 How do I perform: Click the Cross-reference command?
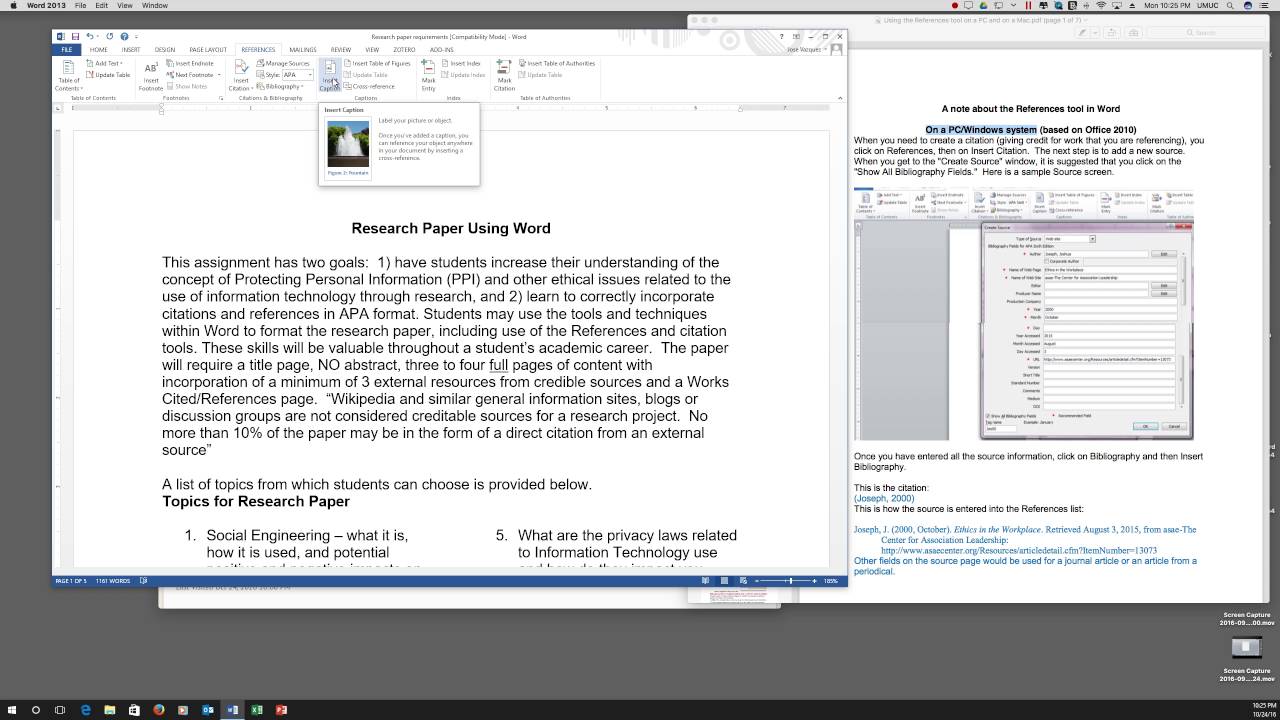[x=370, y=86]
